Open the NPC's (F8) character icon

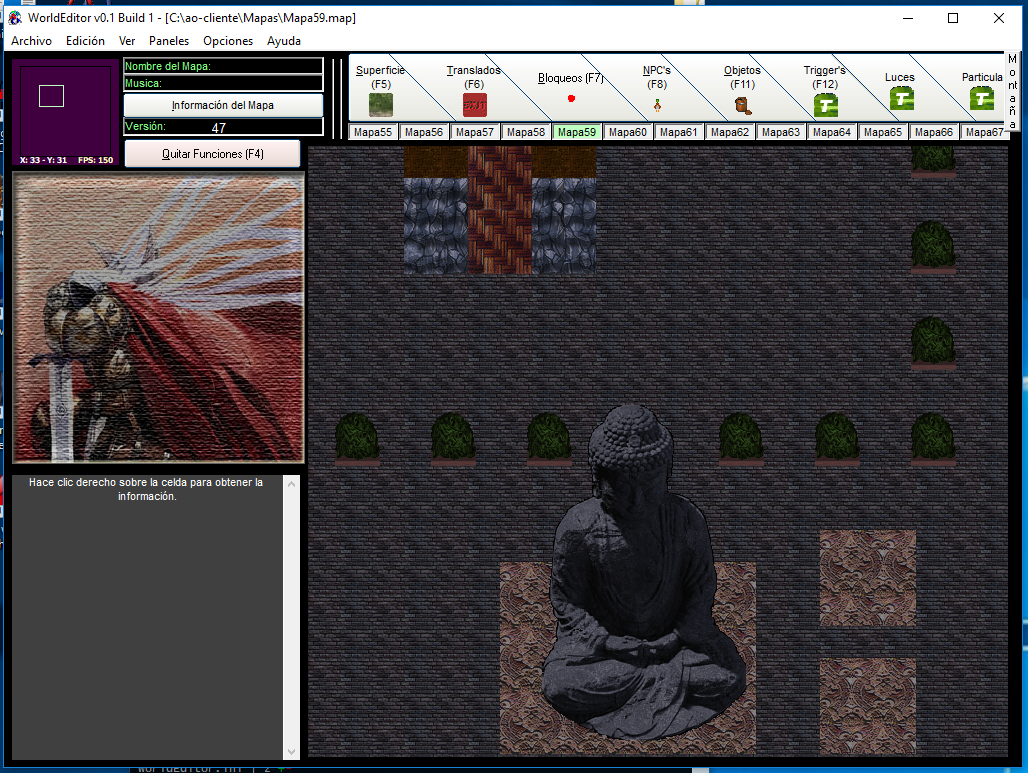click(657, 105)
